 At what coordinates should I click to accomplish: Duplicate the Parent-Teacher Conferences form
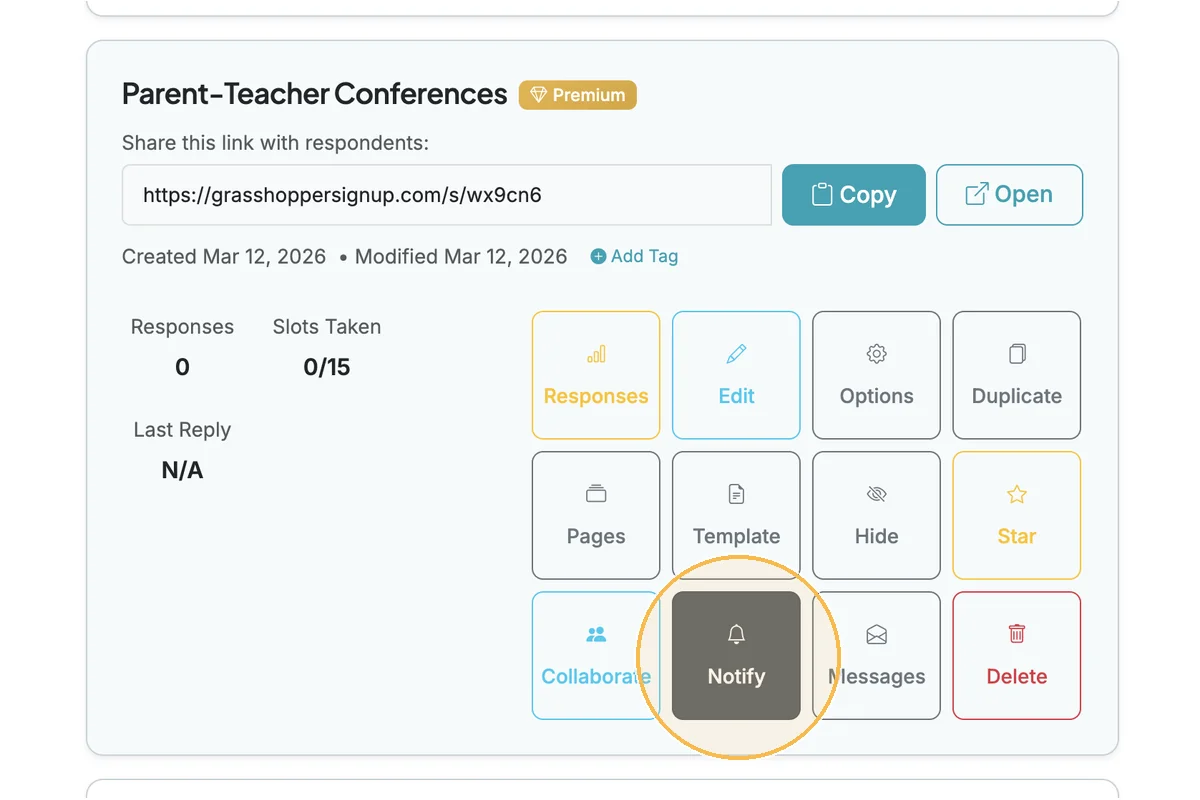(1016, 375)
